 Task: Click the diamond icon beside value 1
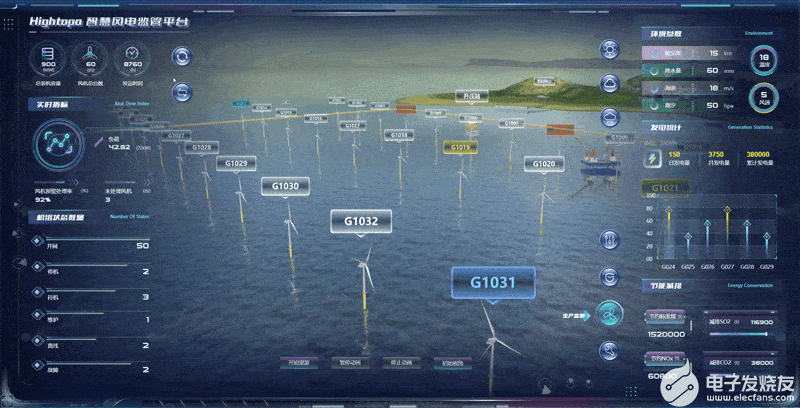[x=37, y=315]
